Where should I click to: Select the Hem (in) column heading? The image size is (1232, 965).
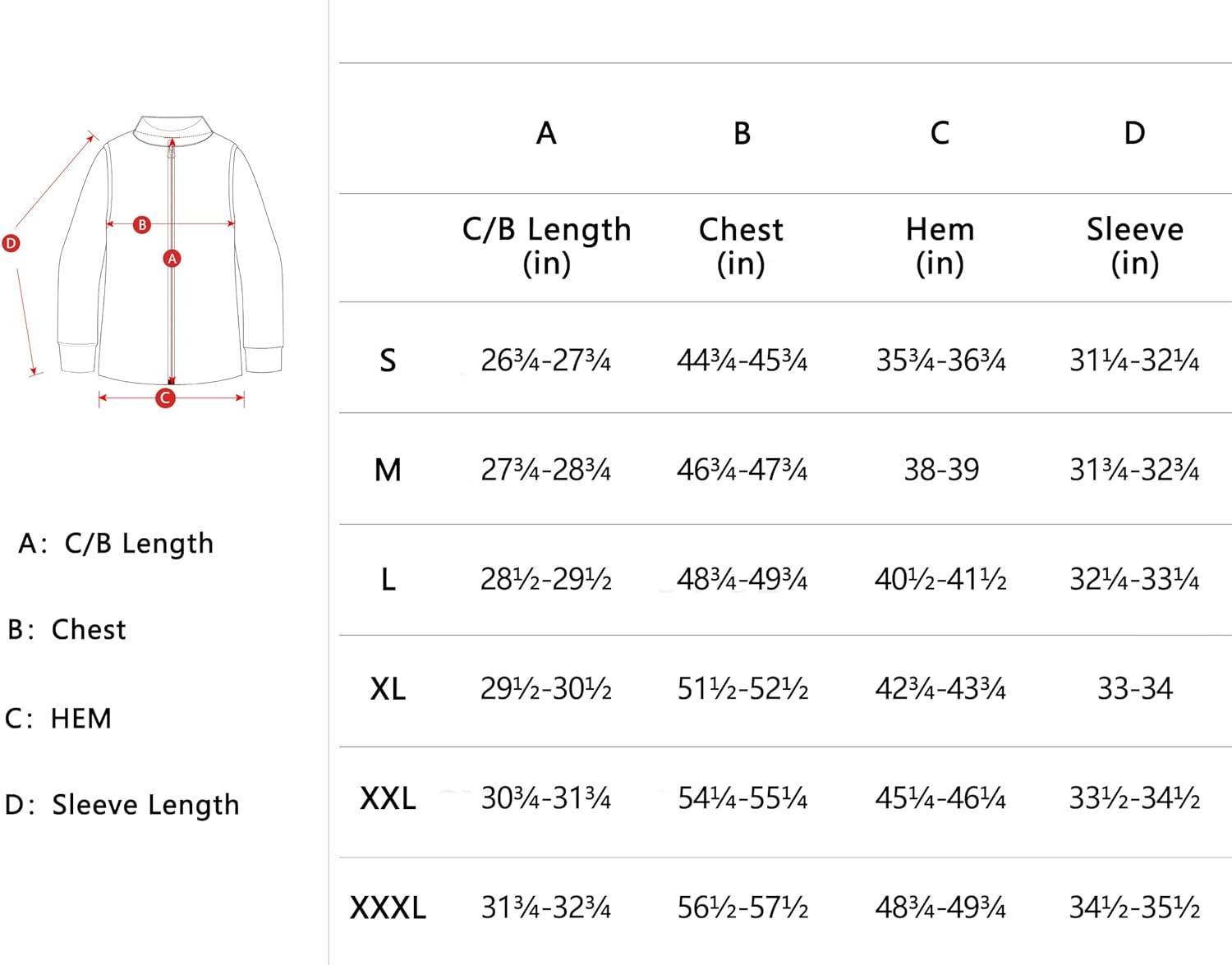click(940, 246)
